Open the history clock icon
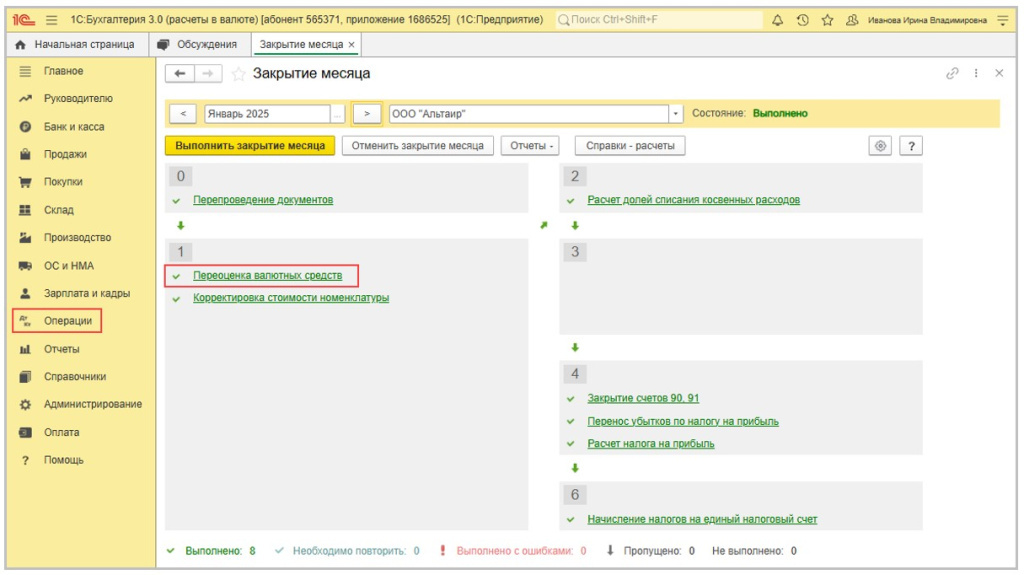 803,20
